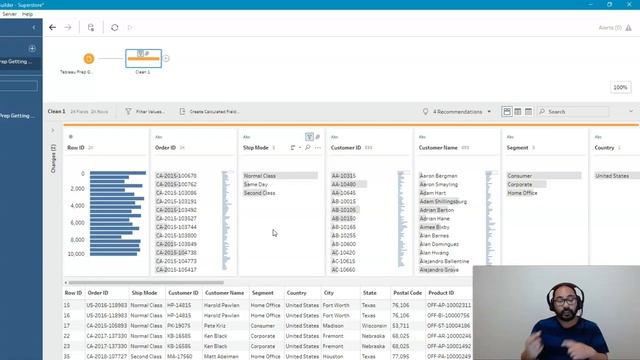Click the Clean 1 step title

tap(56, 111)
